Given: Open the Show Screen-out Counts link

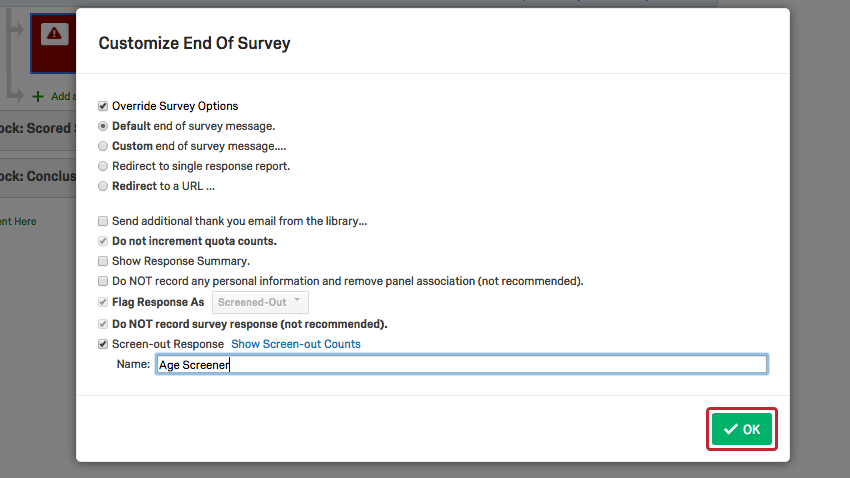Looking at the screenshot, I should point(296,344).
